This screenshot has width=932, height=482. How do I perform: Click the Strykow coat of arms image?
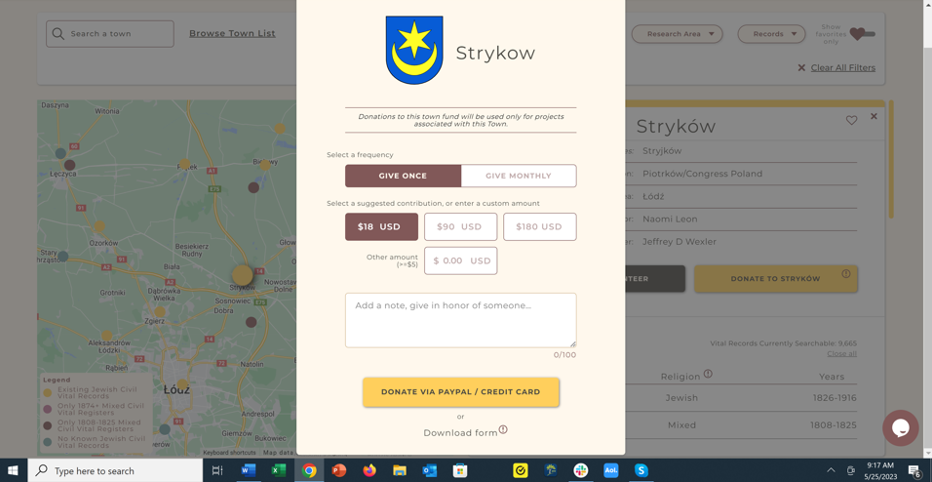[414, 51]
